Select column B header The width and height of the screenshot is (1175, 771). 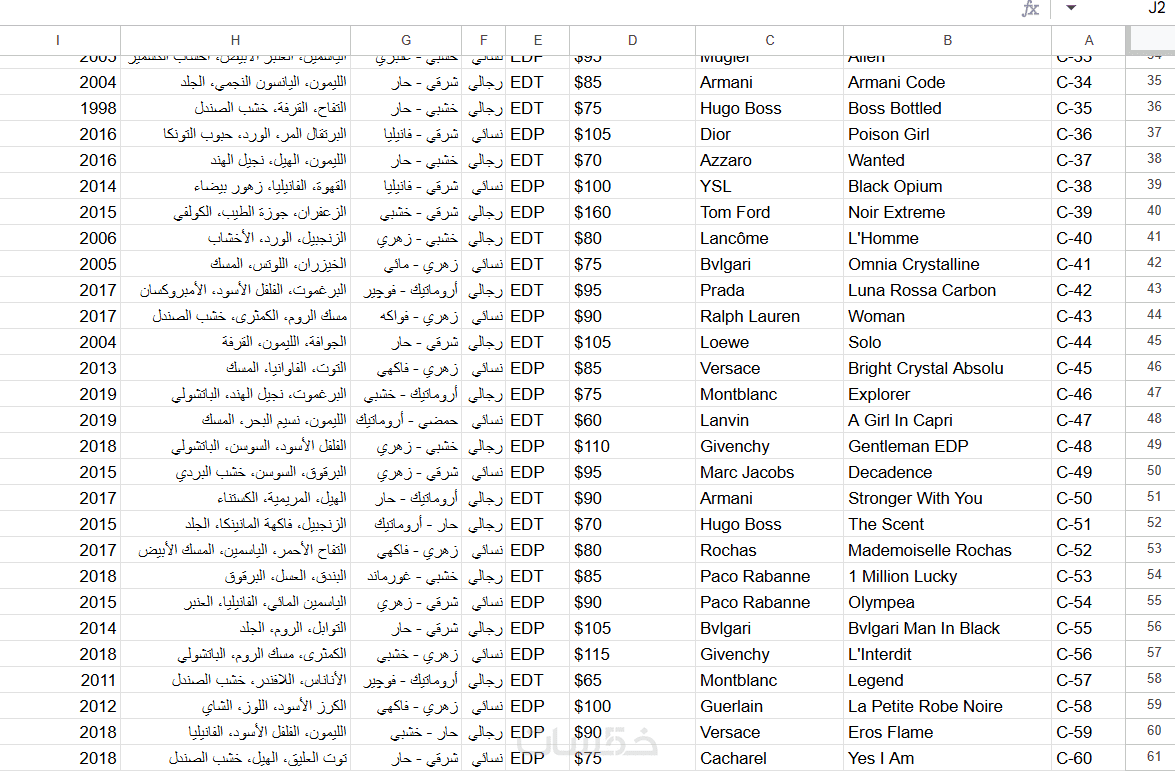click(x=947, y=40)
